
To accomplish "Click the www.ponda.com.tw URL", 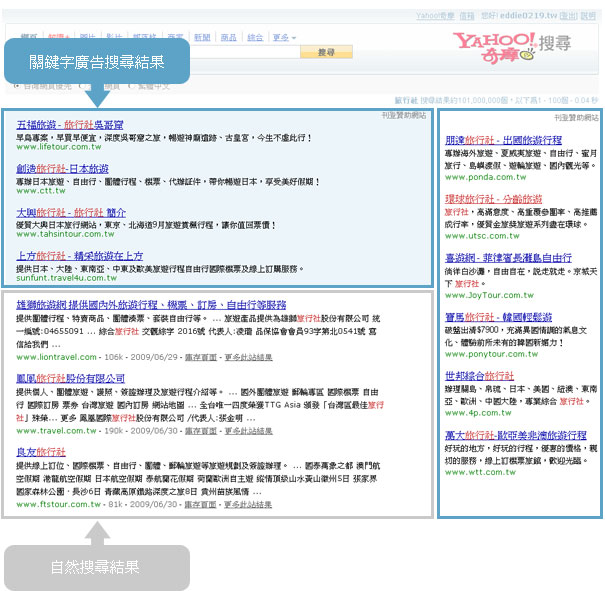I will click(485, 177).
